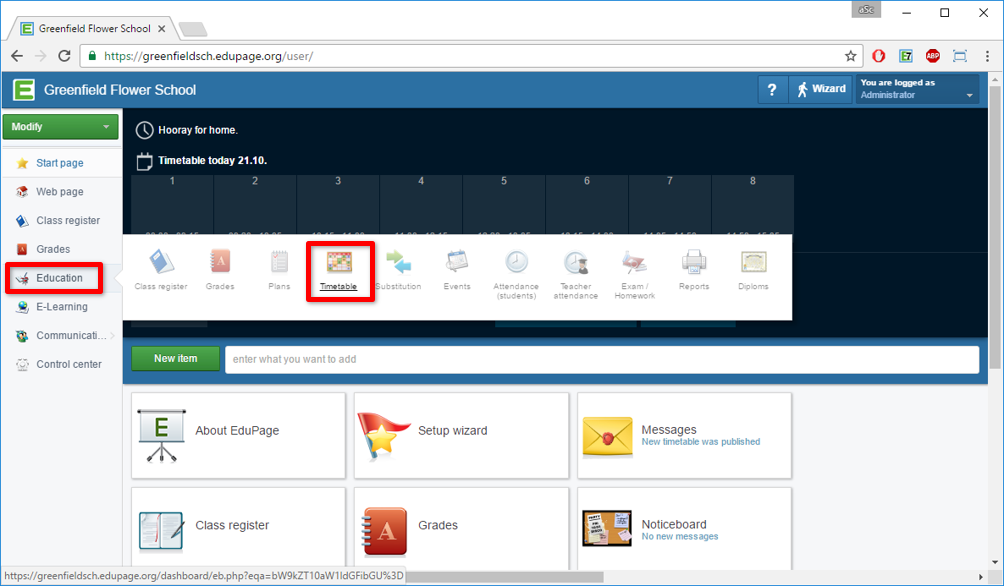Screen dimensions: 1004x586
Task: Close the Greenfield Flower School tab
Action: tap(161, 29)
